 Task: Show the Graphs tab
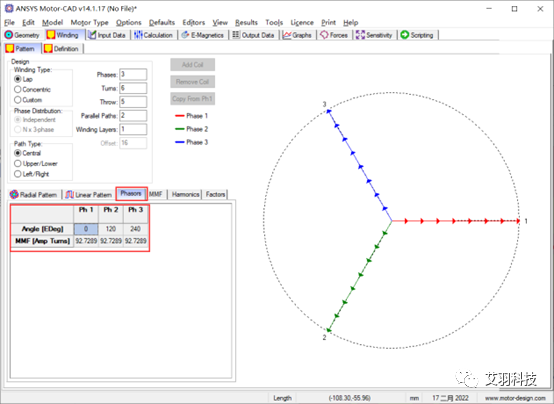tap(297, 35)
